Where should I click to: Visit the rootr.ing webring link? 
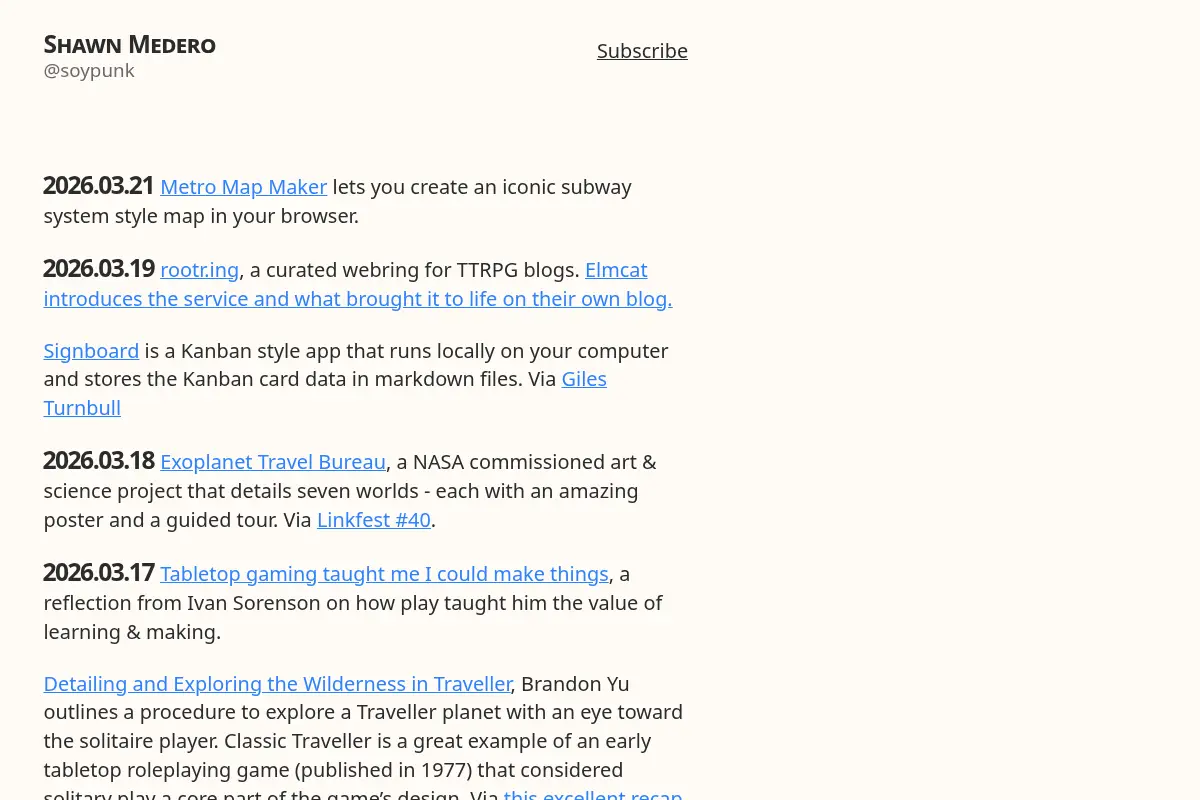click(x=200, y=270)
